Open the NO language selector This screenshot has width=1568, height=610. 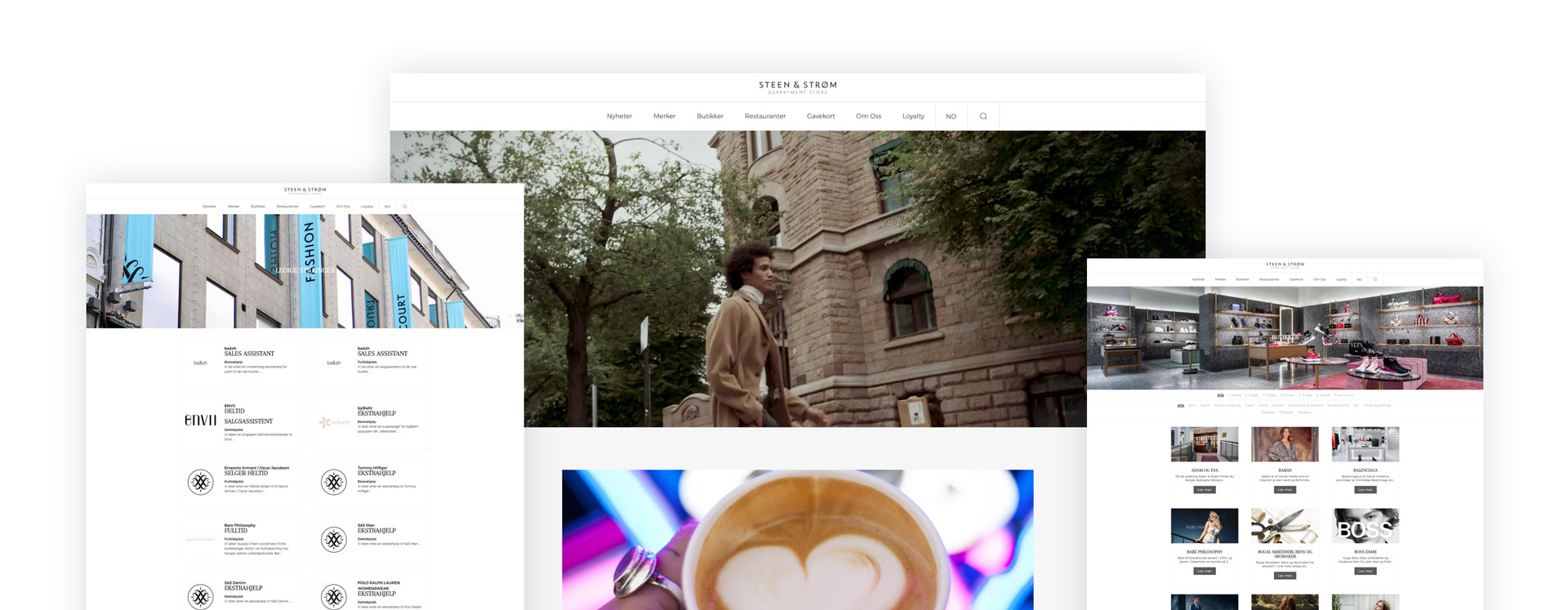(951, 117)
